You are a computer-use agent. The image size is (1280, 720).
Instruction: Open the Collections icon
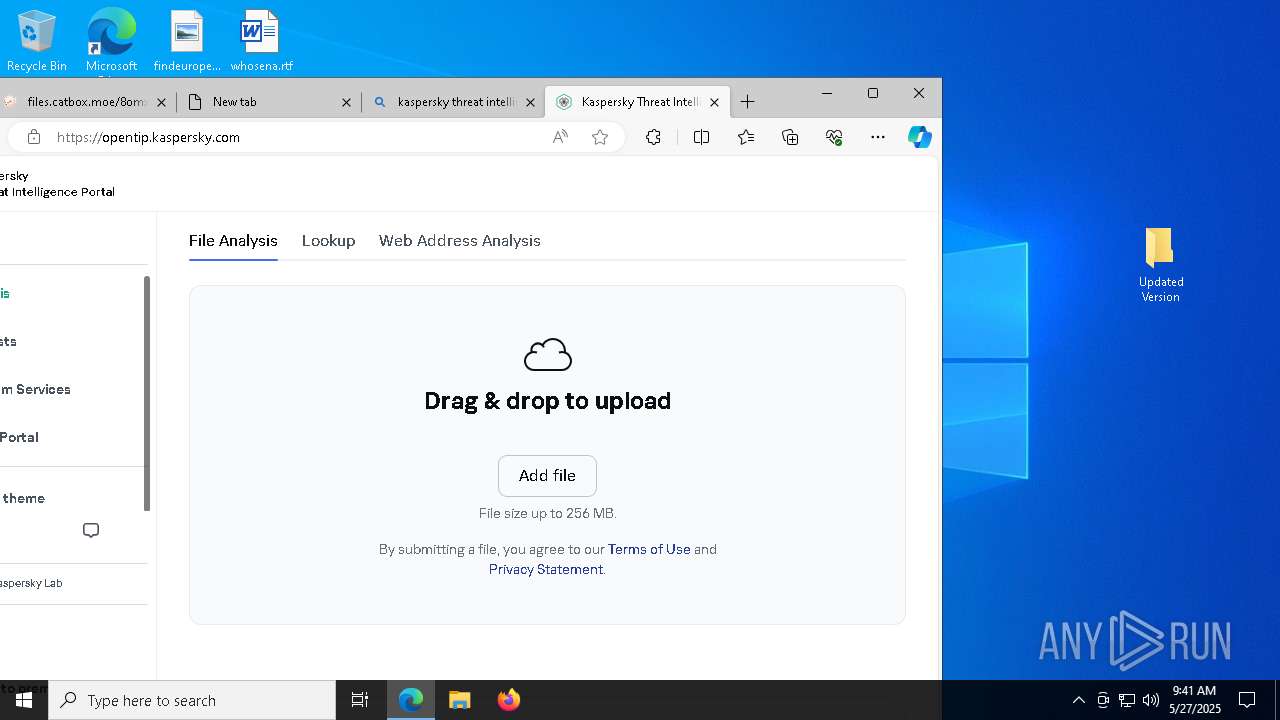(790, 137)
